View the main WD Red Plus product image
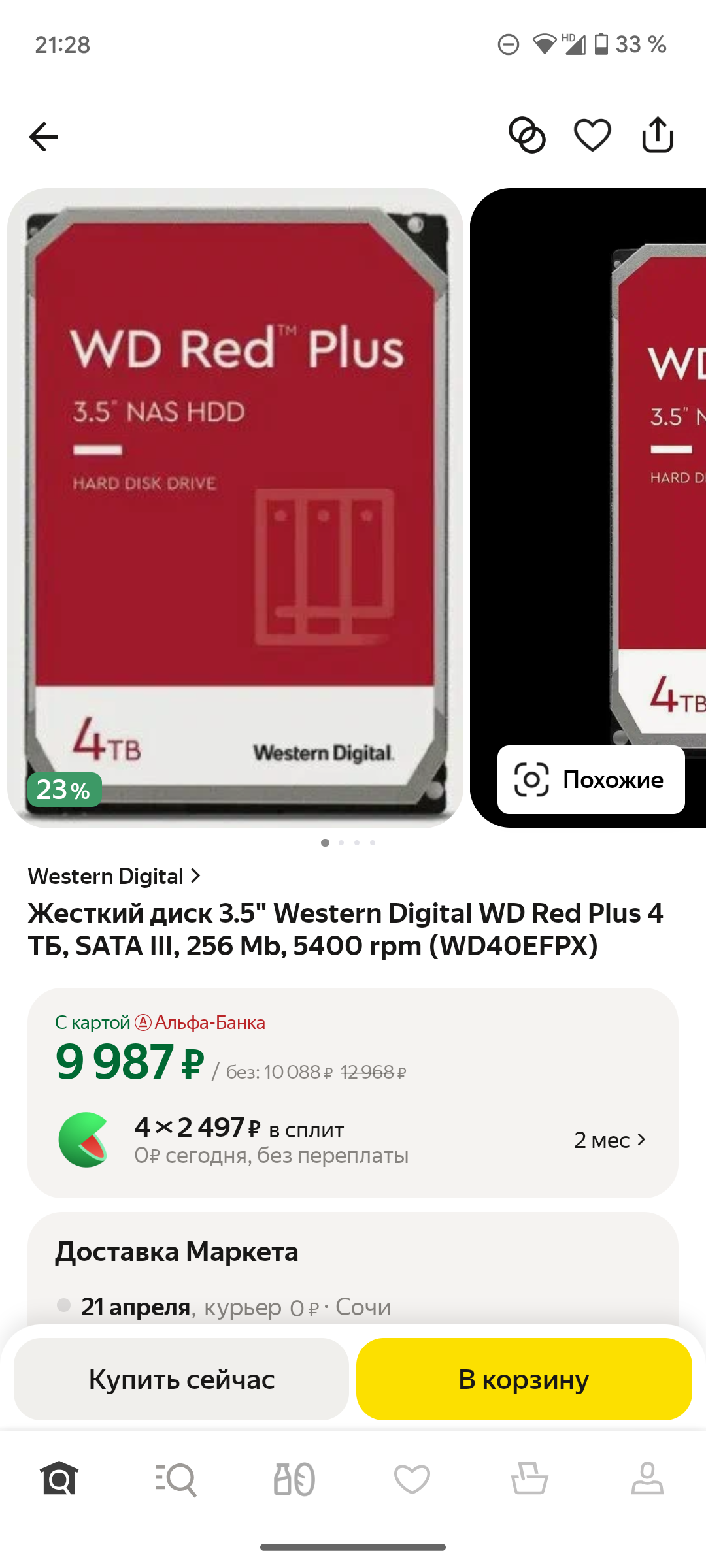706x1568 pixels. 235,508
